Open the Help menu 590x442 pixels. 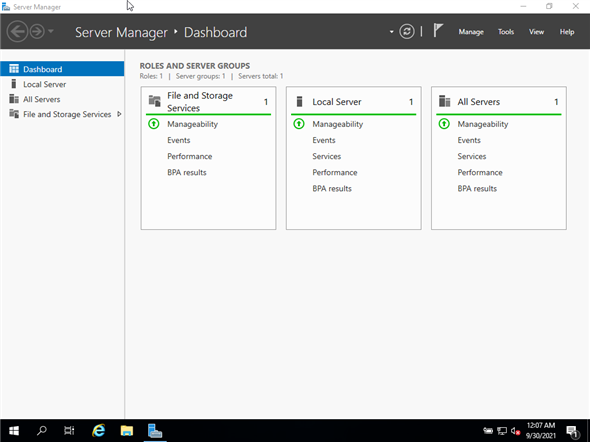tap(567, 32)
